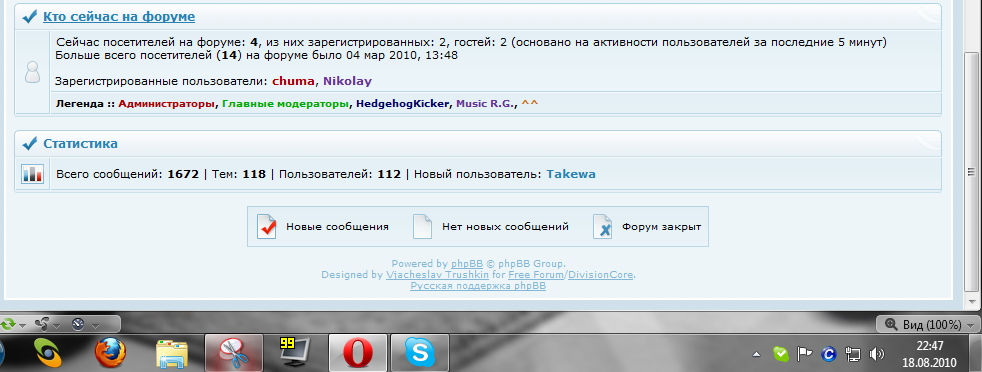Open 'Кто сейчас на форуме' heading link
The height and width of the screenshot is (372, 982).
pyautogui.click(x=119, y=17)
